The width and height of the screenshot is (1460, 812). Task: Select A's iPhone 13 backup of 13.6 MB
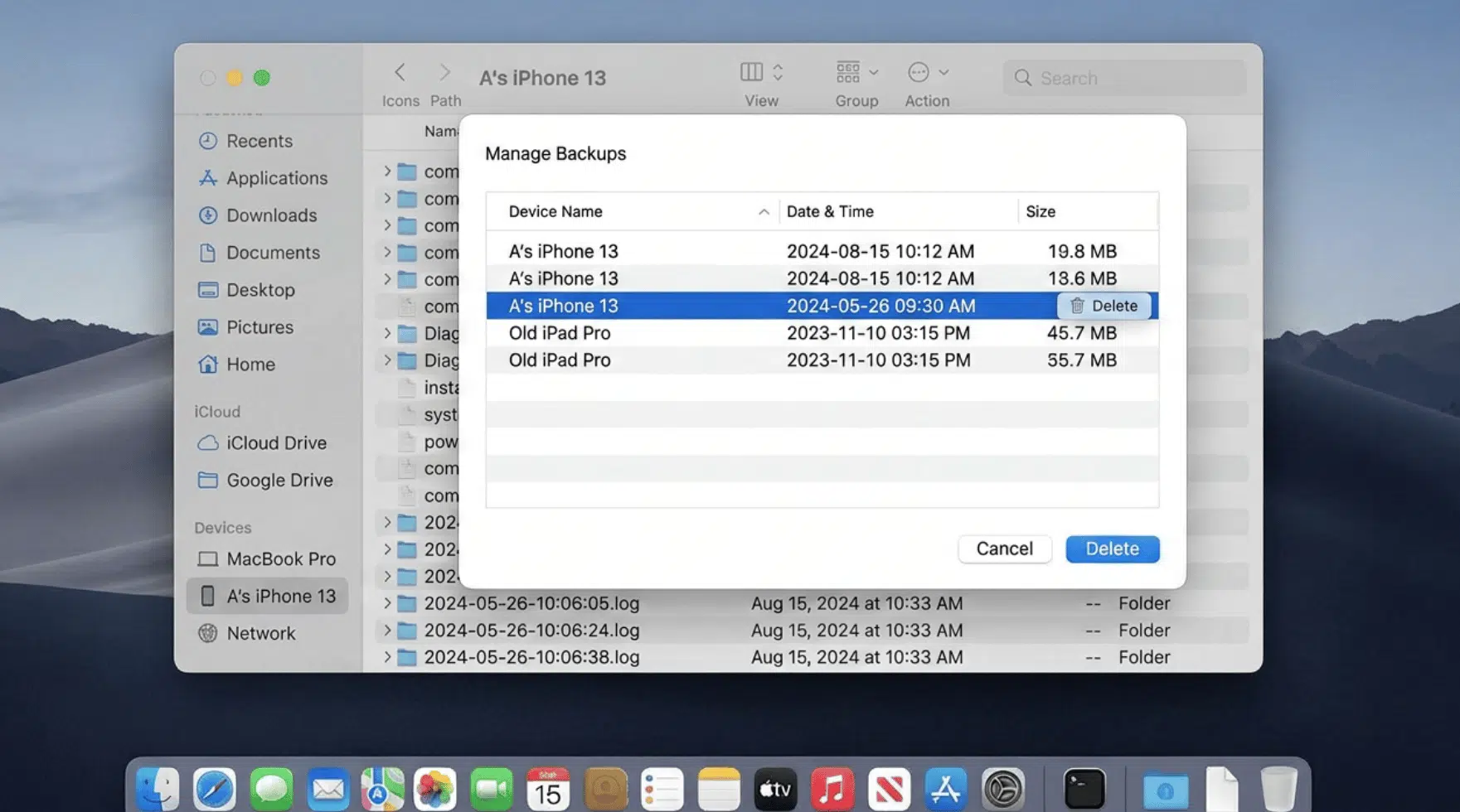tap(822, 278)
